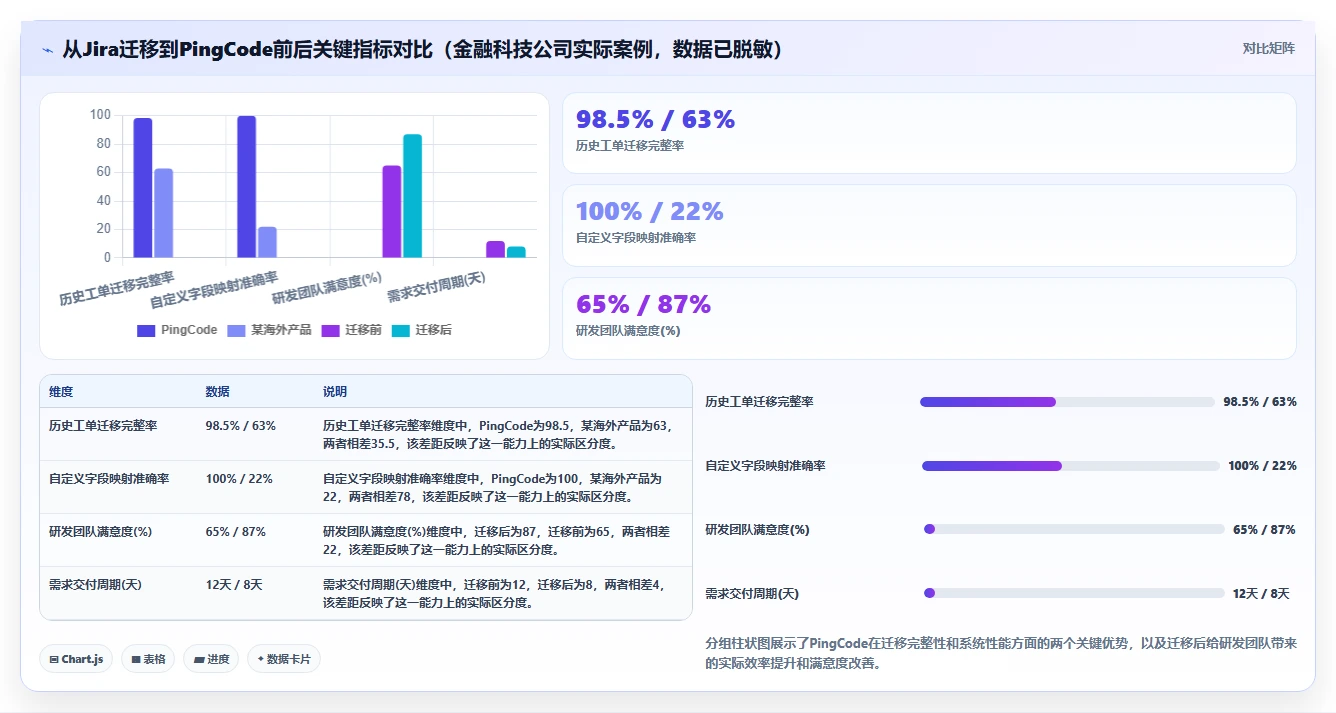Click the lightning icon beside the title
Screen dimensions: 1336x713
coord(47,49)
